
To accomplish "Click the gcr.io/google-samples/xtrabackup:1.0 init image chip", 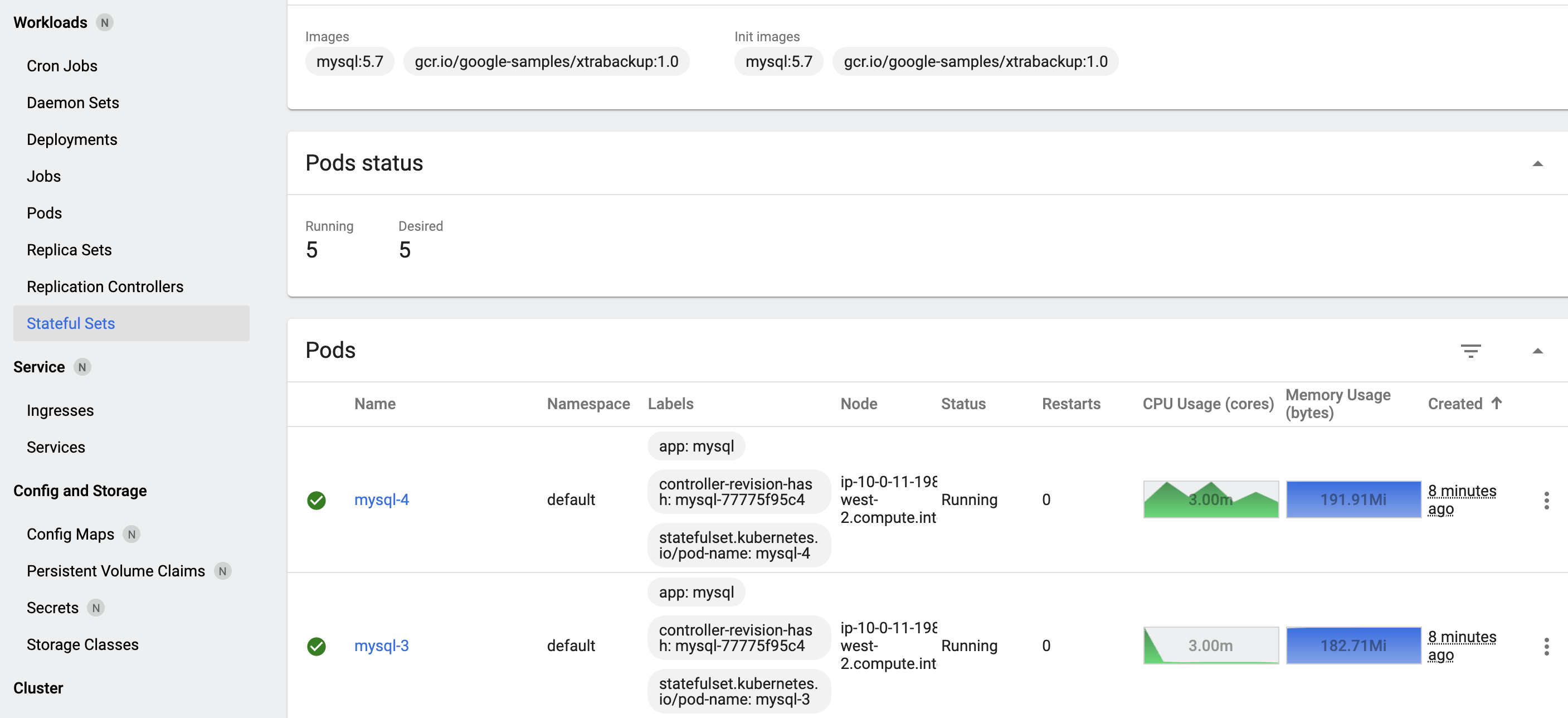I will (x=975, y=61).
